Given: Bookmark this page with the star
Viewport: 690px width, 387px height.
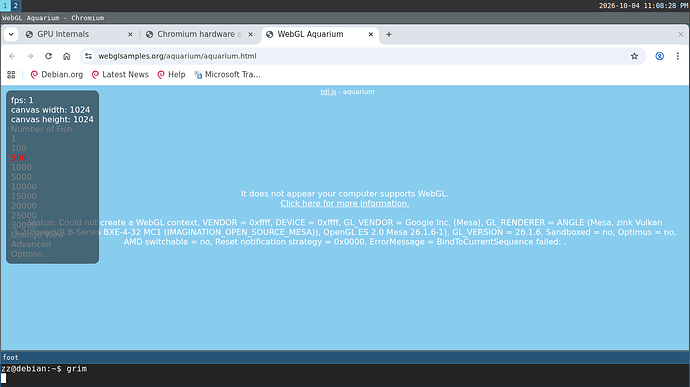Looking at the screenshot, I should 634,56.
